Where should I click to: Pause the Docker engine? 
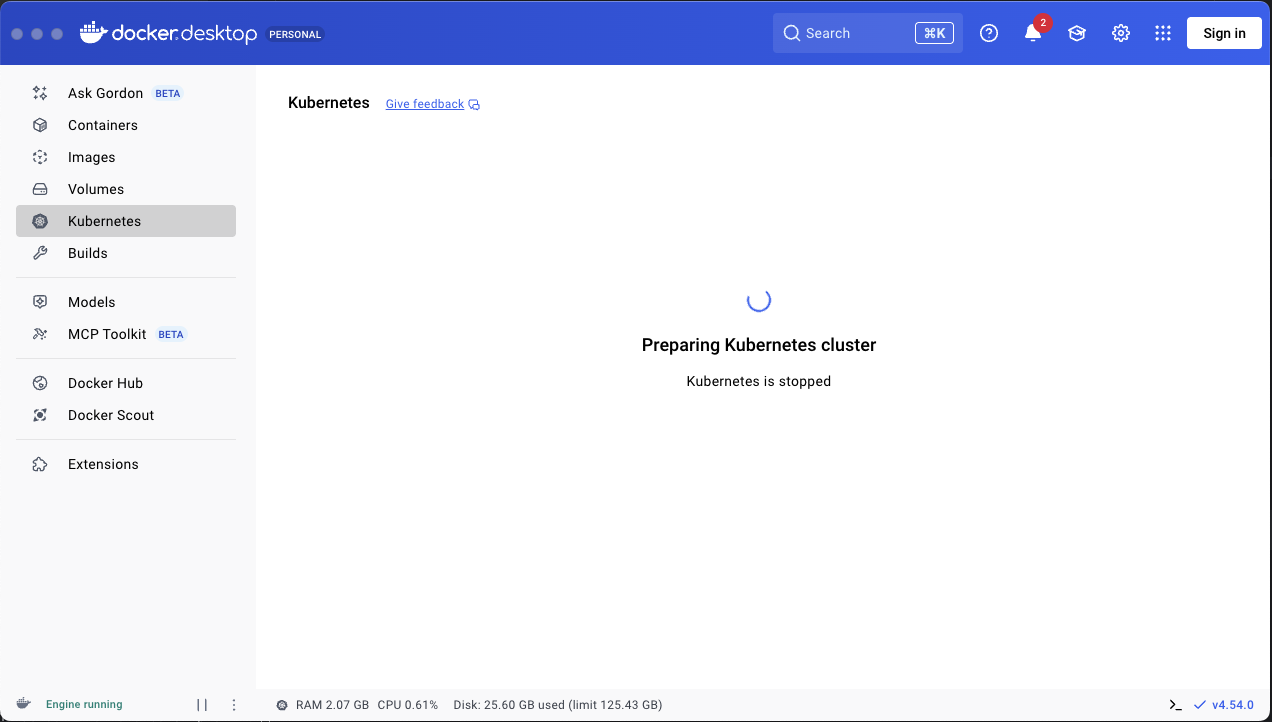point(202,705)
